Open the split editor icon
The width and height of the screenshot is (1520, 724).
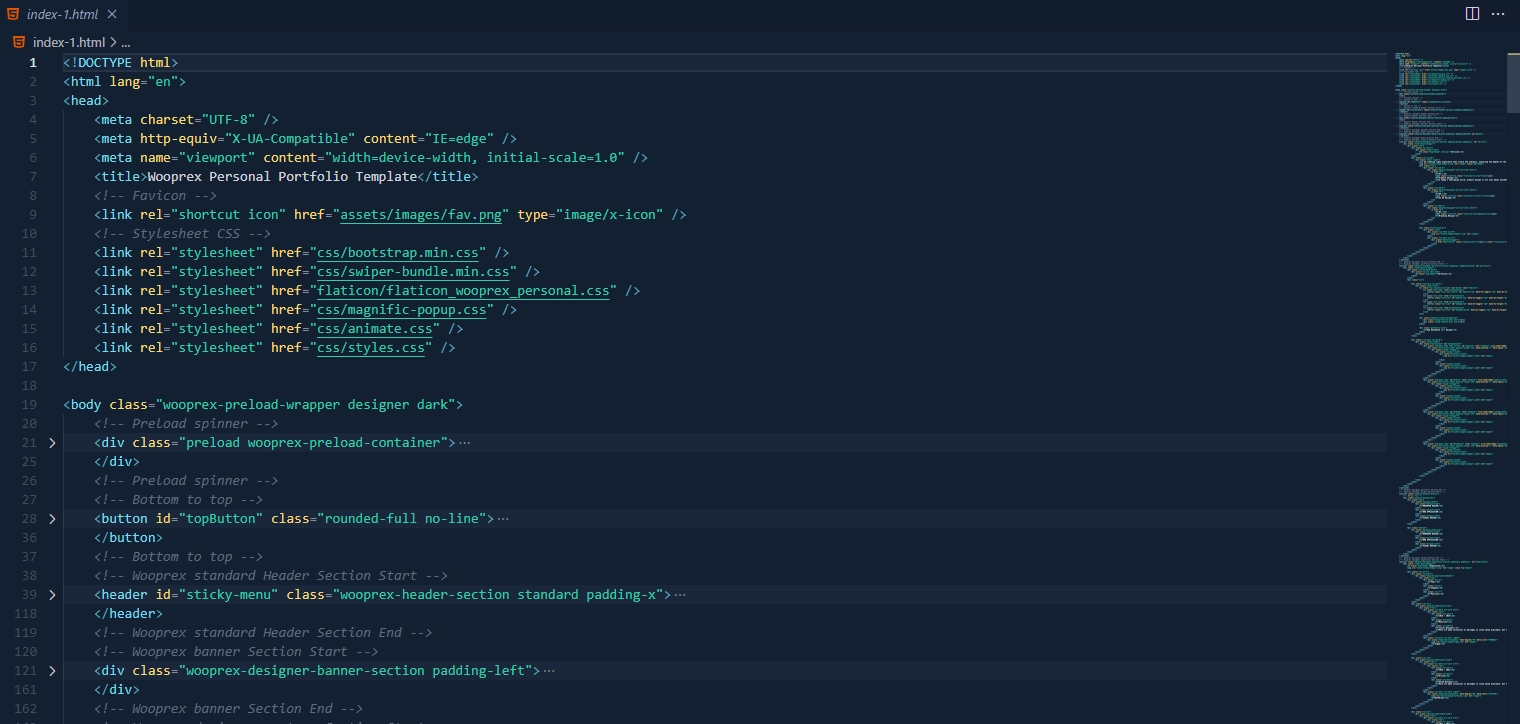coord(1471,13)
